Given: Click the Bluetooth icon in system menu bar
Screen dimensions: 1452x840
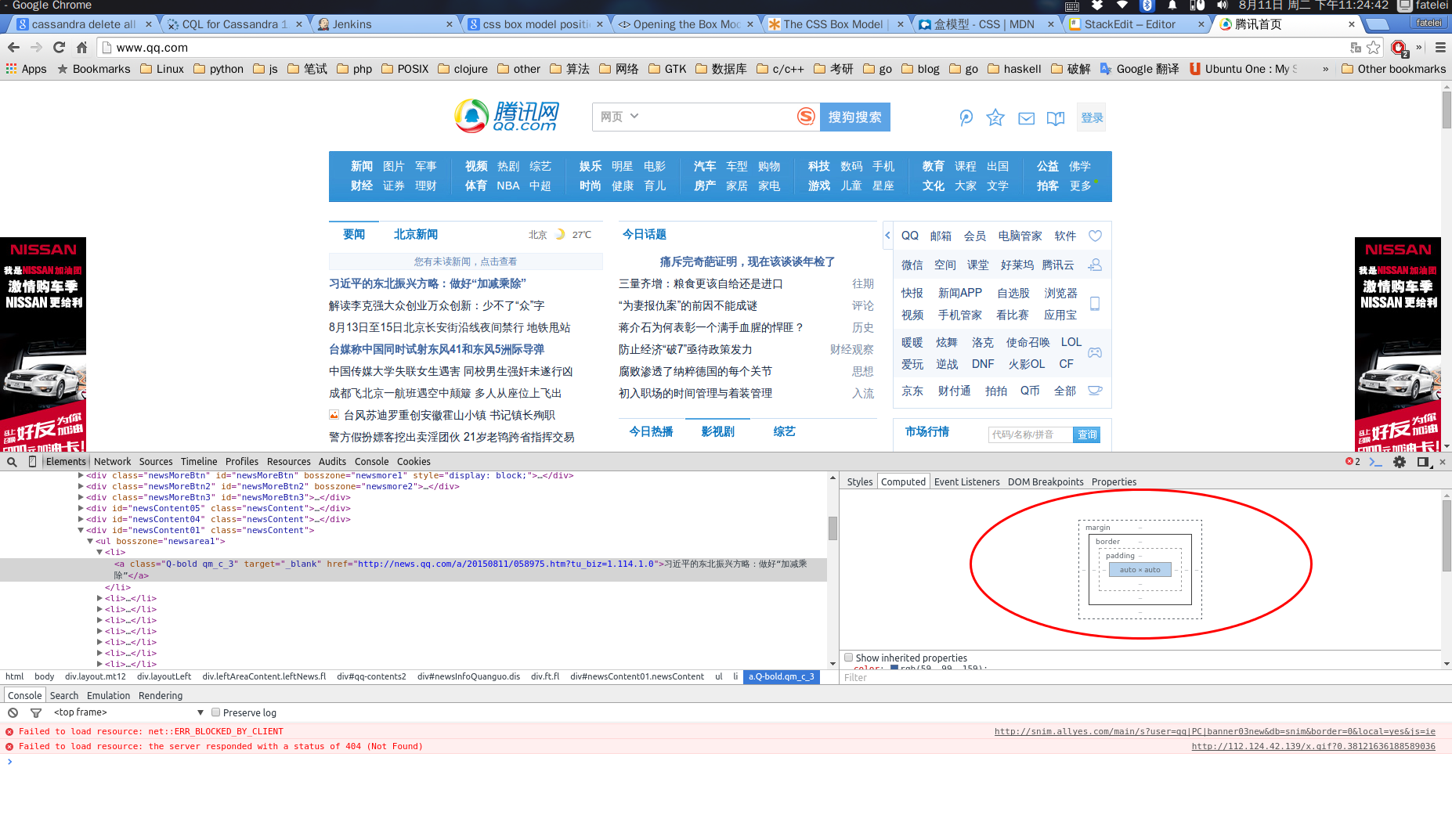Looking at the screenshot, I should click(1147, 5).
